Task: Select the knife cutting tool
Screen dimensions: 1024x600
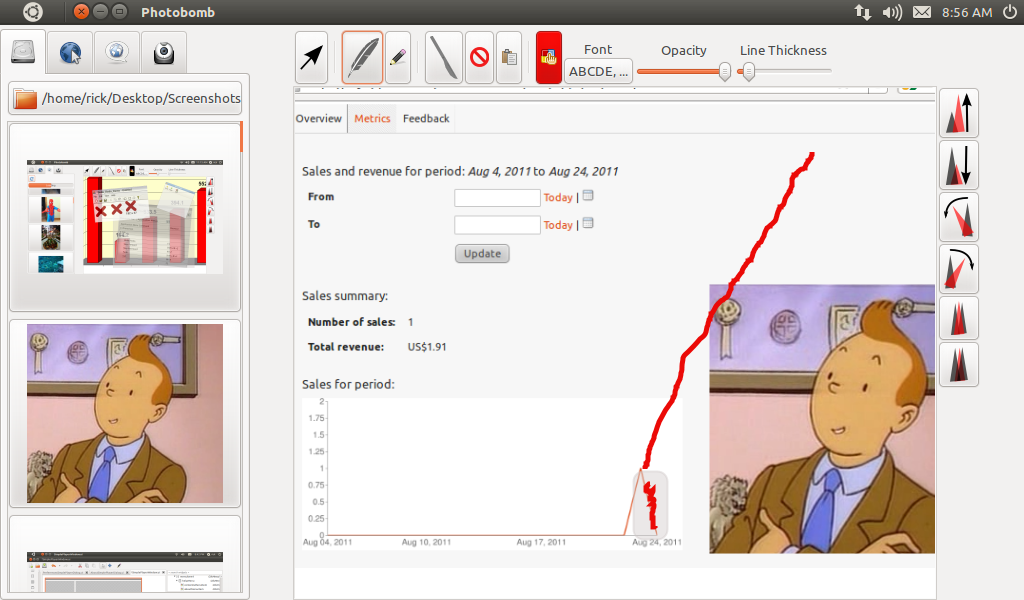Action: pyautogui.click(x=444, y=58)
